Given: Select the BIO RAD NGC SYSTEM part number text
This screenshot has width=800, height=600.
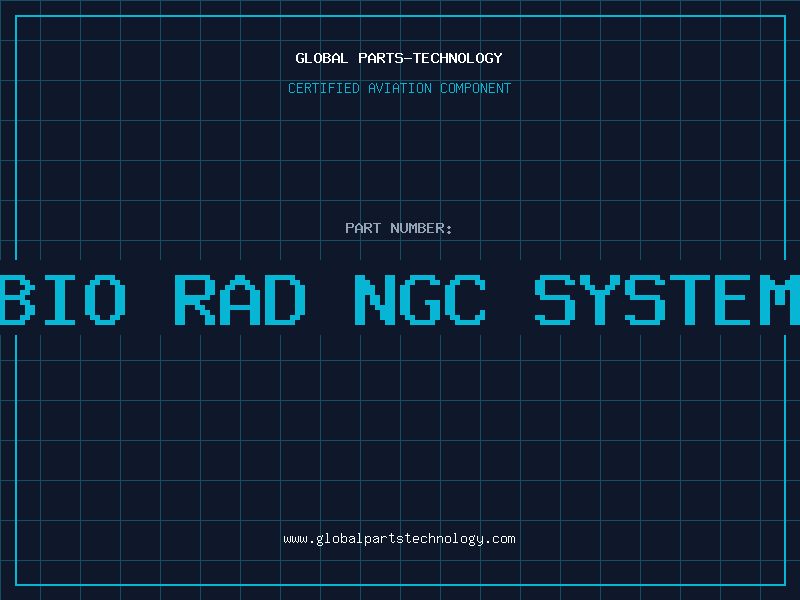Looking at the screenshot, I should (x=400, y=299).
